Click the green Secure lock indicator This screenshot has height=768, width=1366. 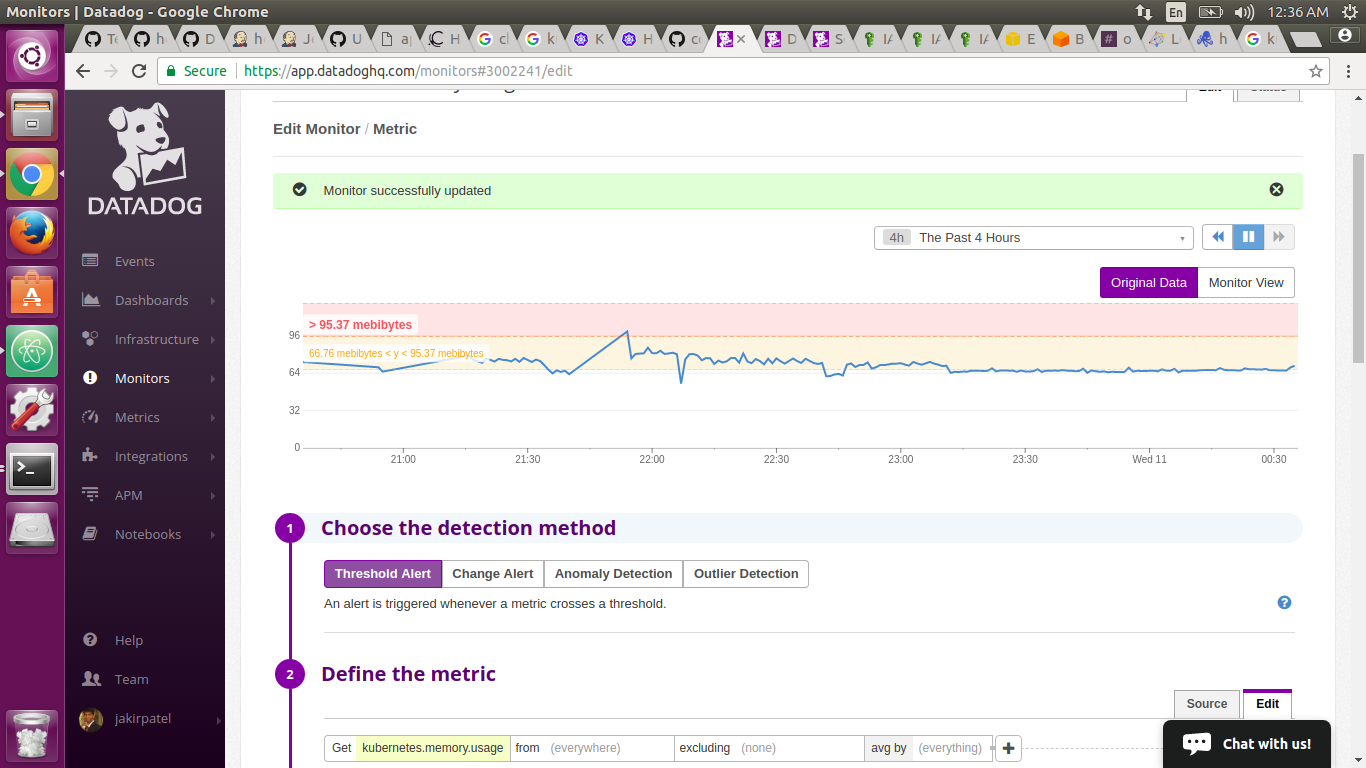(x=196, y=71)
